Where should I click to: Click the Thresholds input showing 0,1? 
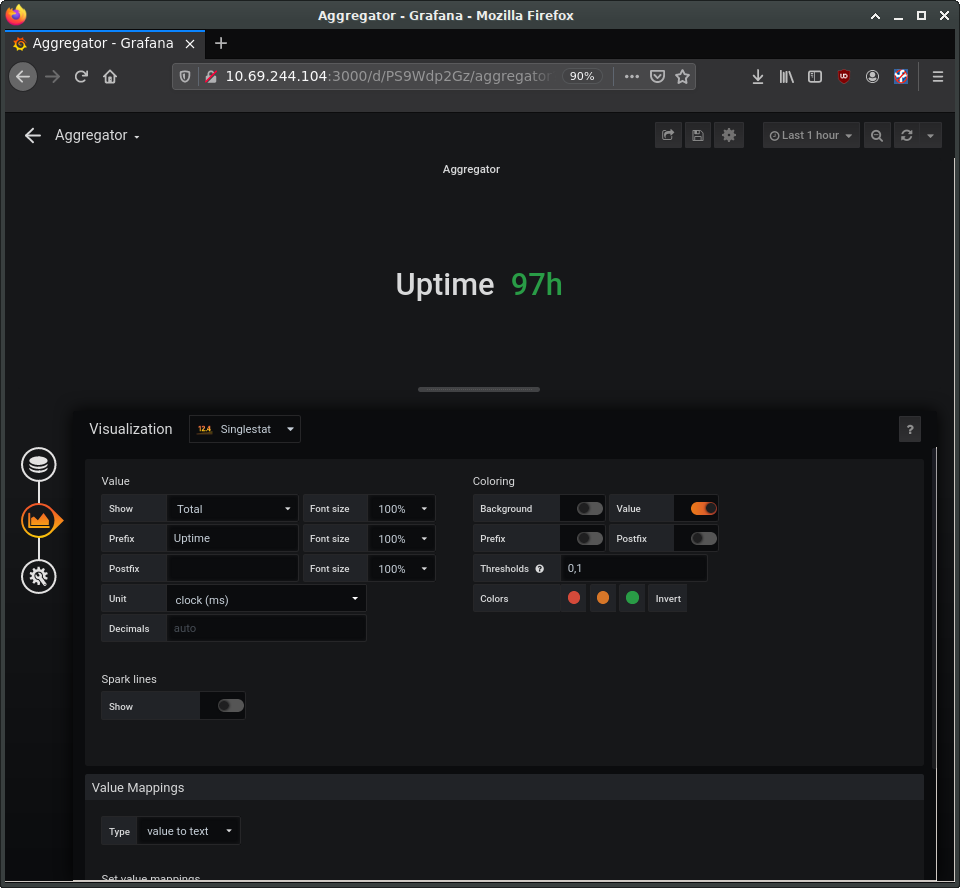tap(634, 568)
